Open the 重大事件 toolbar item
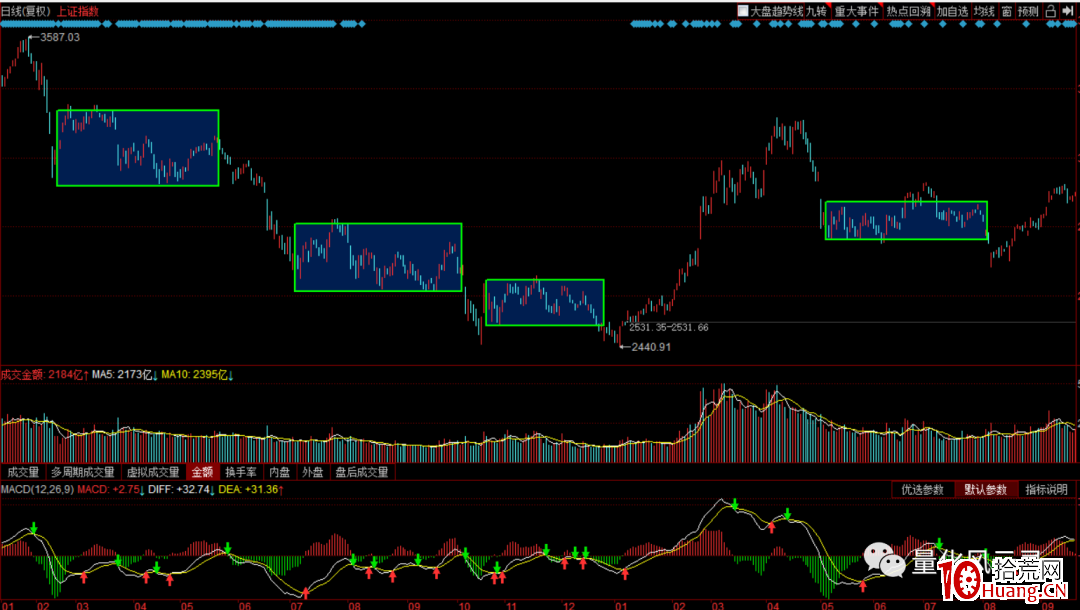Screen dimensions: 1080x610 click(x=857, y=11)
